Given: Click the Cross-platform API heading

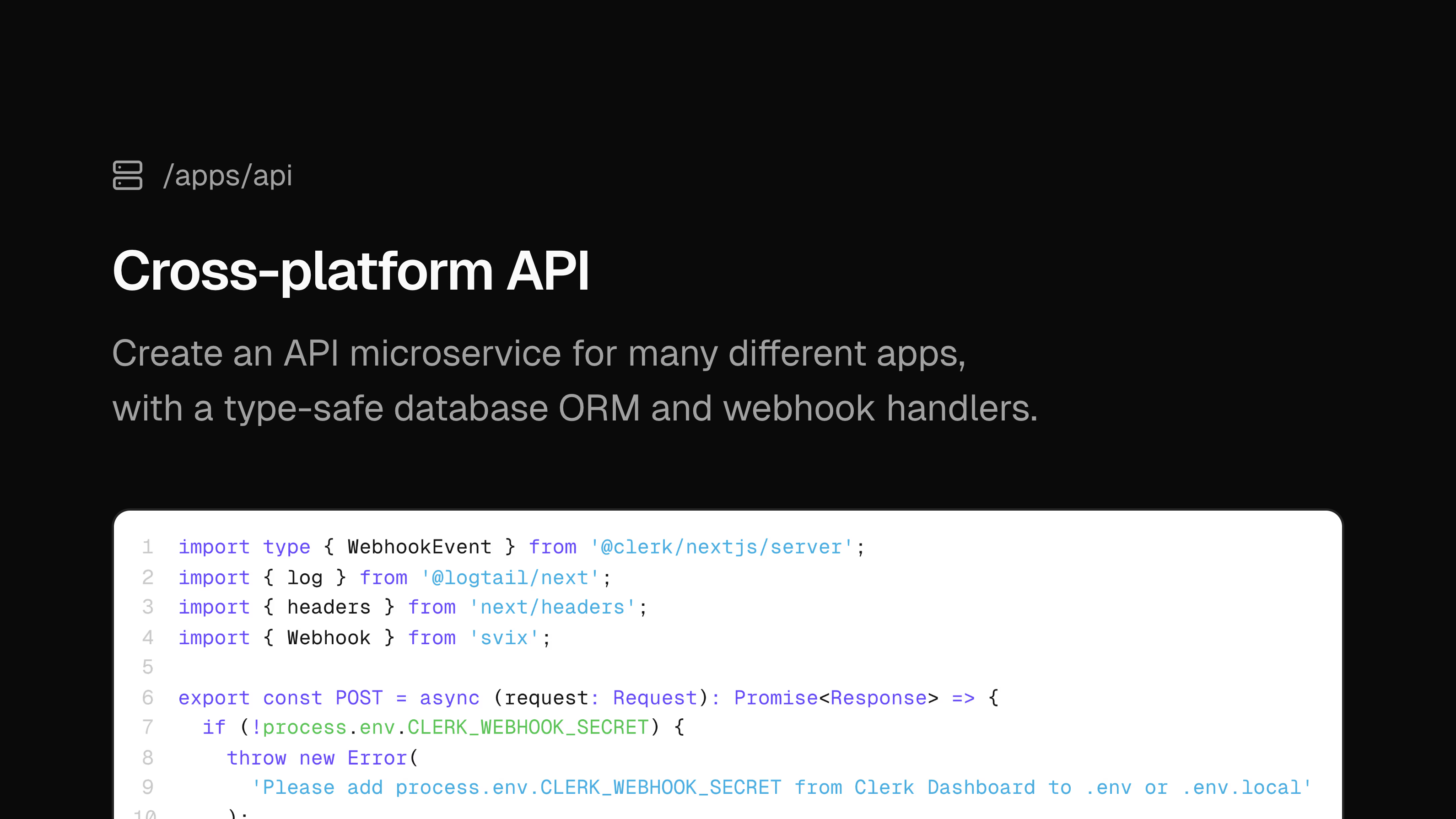Looking at the screenshot, I should (351, 271).
